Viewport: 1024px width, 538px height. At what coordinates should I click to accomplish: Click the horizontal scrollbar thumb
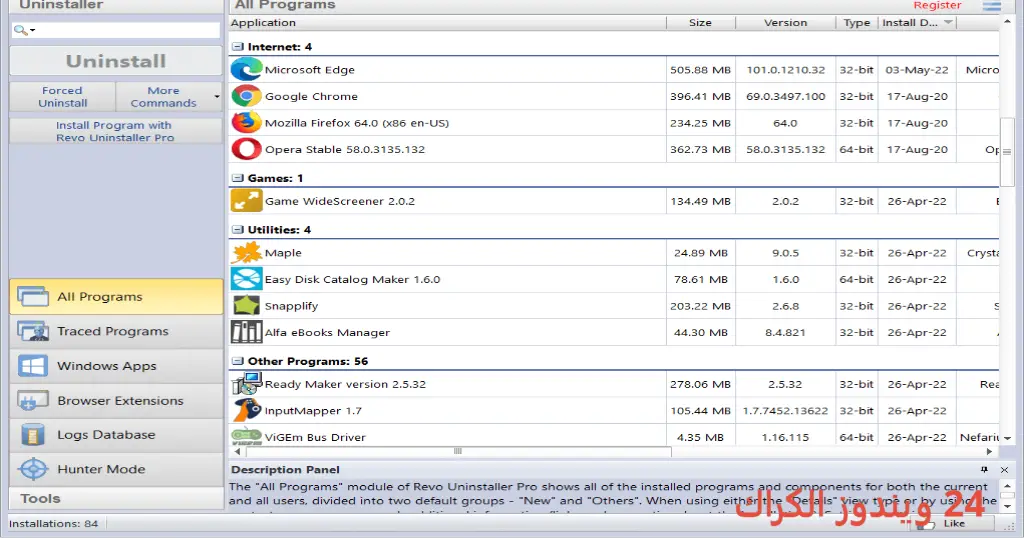[458, 451]
